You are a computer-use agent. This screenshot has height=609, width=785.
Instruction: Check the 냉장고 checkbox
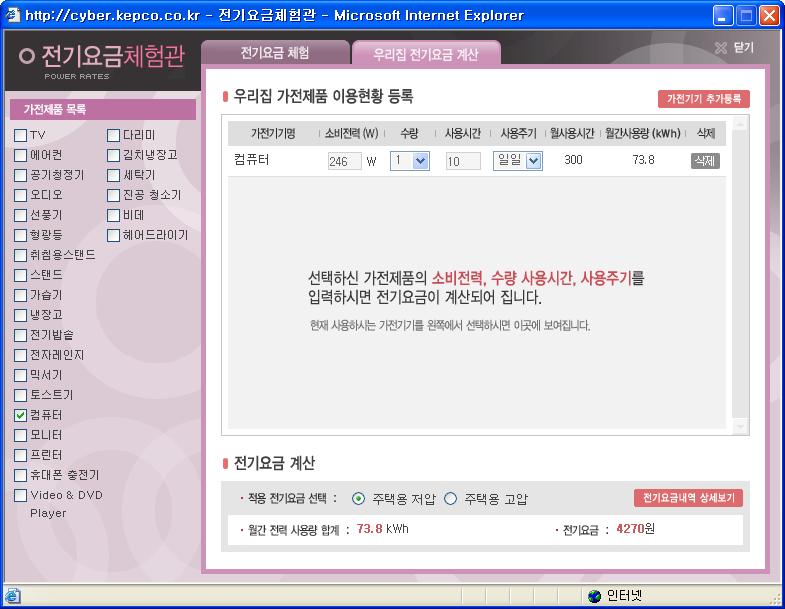(x=21, y=316)
